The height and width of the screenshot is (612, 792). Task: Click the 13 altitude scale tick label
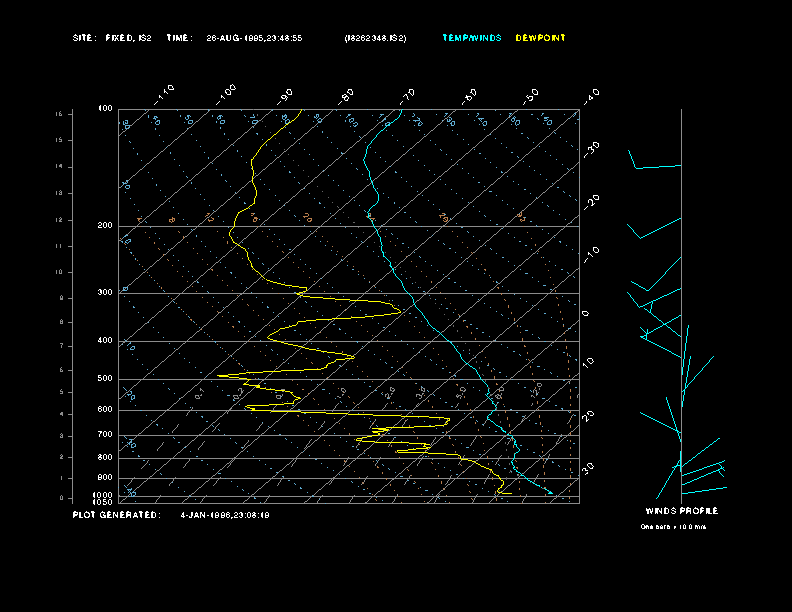tap(59, 193)
